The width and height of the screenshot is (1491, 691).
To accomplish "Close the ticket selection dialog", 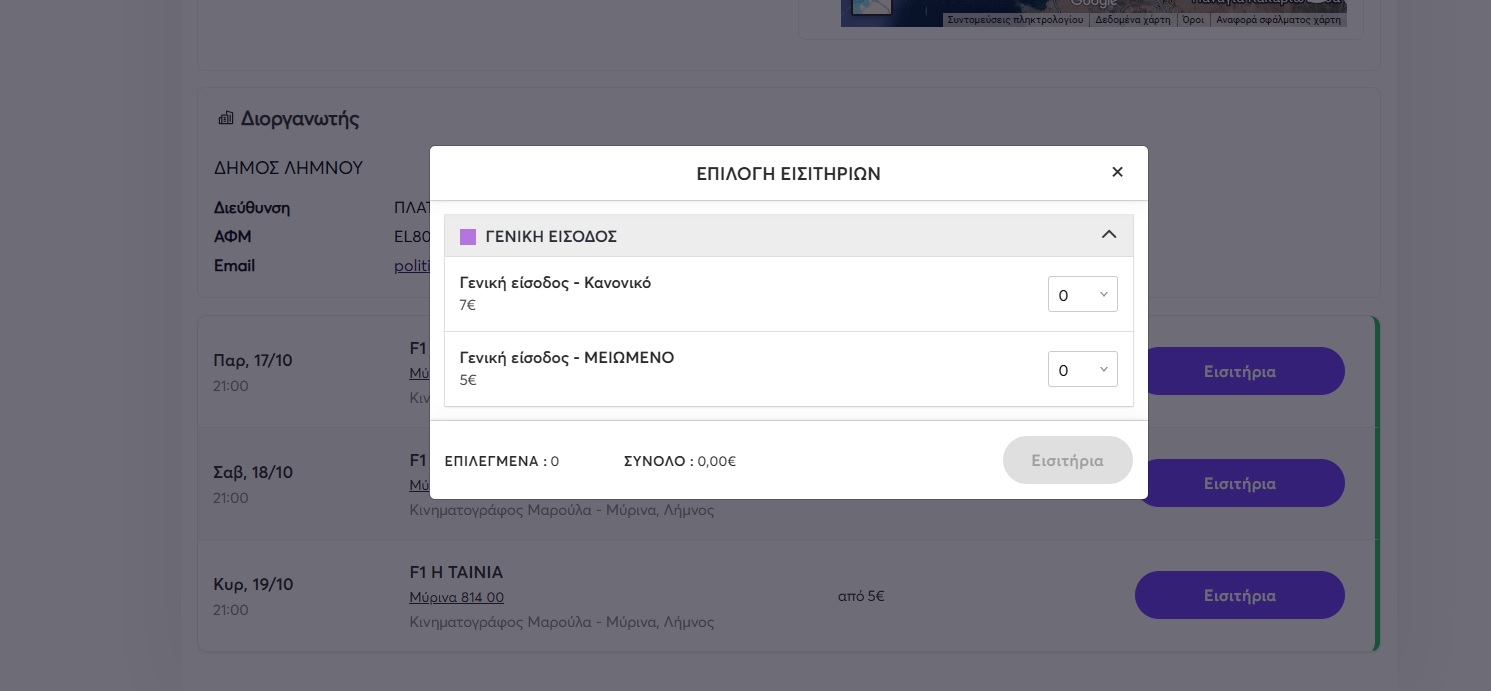I will [x=1117, y=172].
